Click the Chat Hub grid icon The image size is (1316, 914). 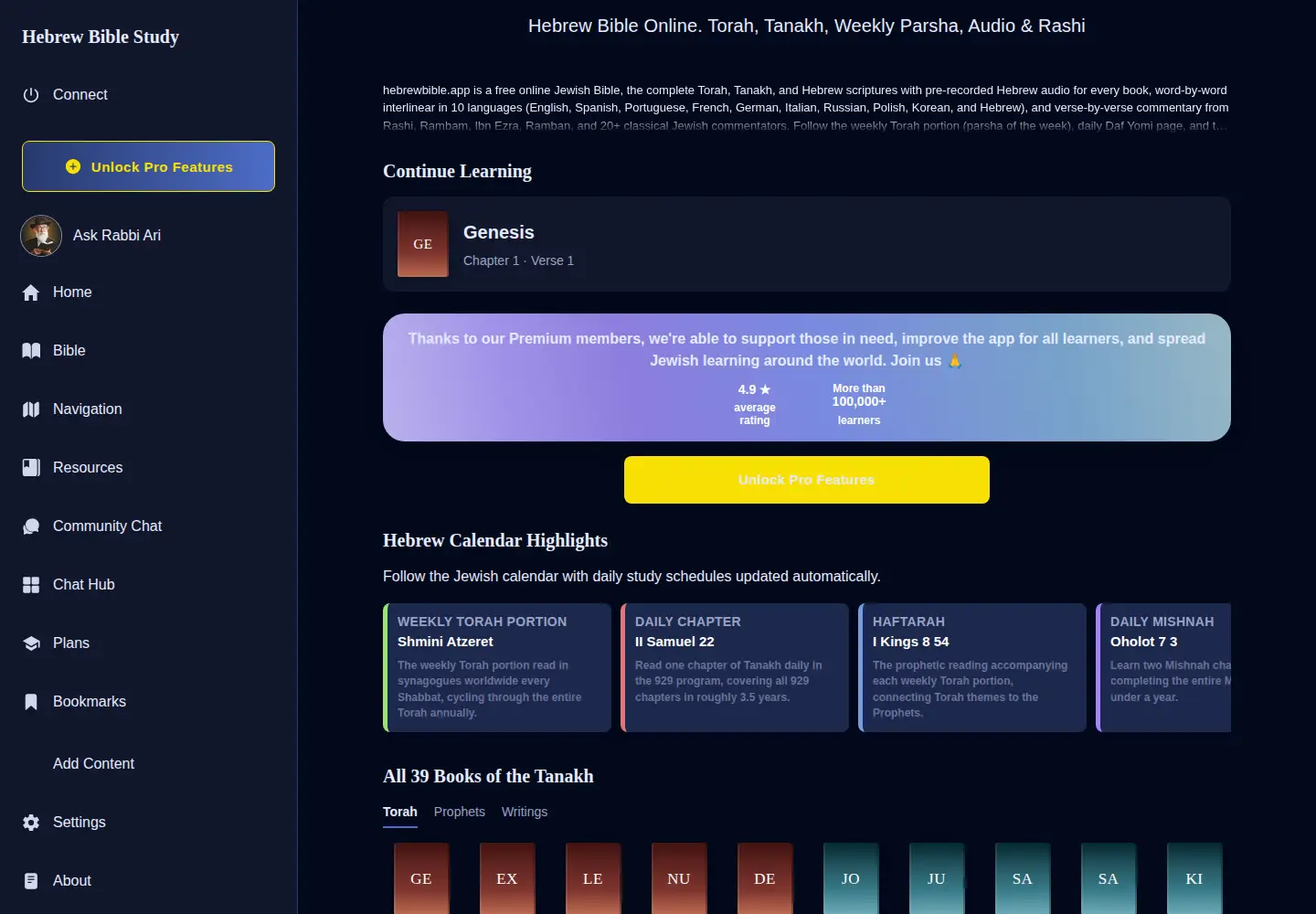31,585
